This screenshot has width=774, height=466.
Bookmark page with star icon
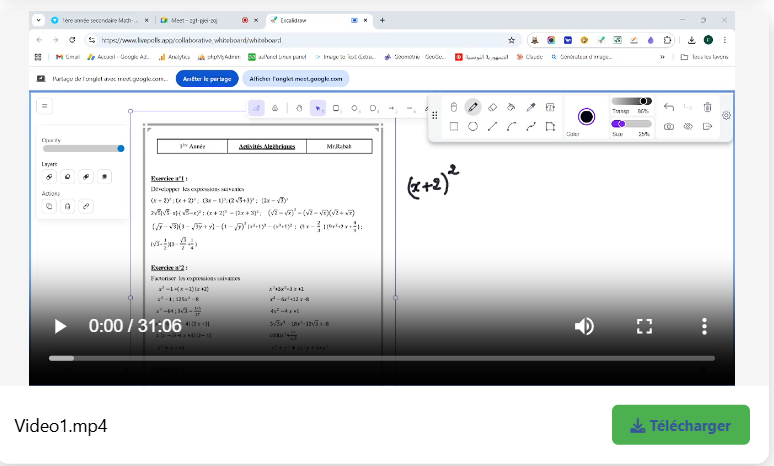coord(512,40)
